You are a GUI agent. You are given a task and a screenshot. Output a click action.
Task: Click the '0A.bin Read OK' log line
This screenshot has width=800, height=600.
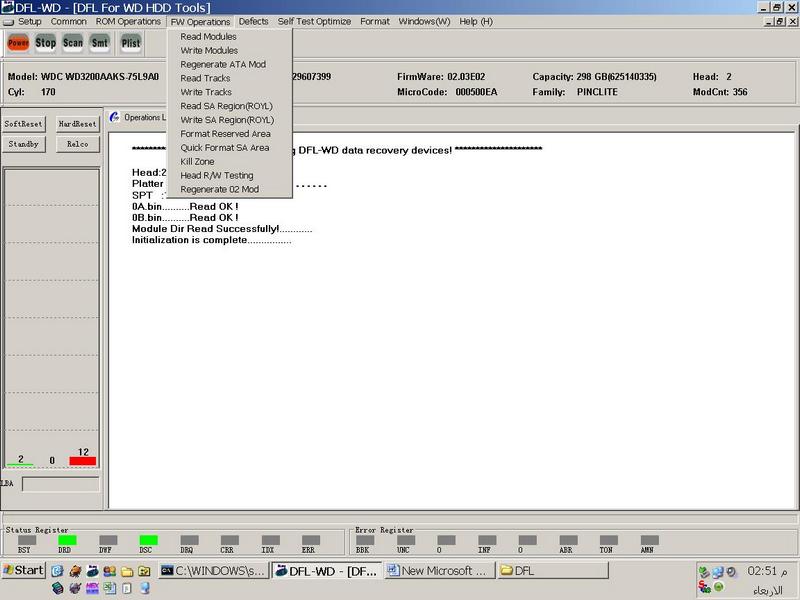(185, 207)
